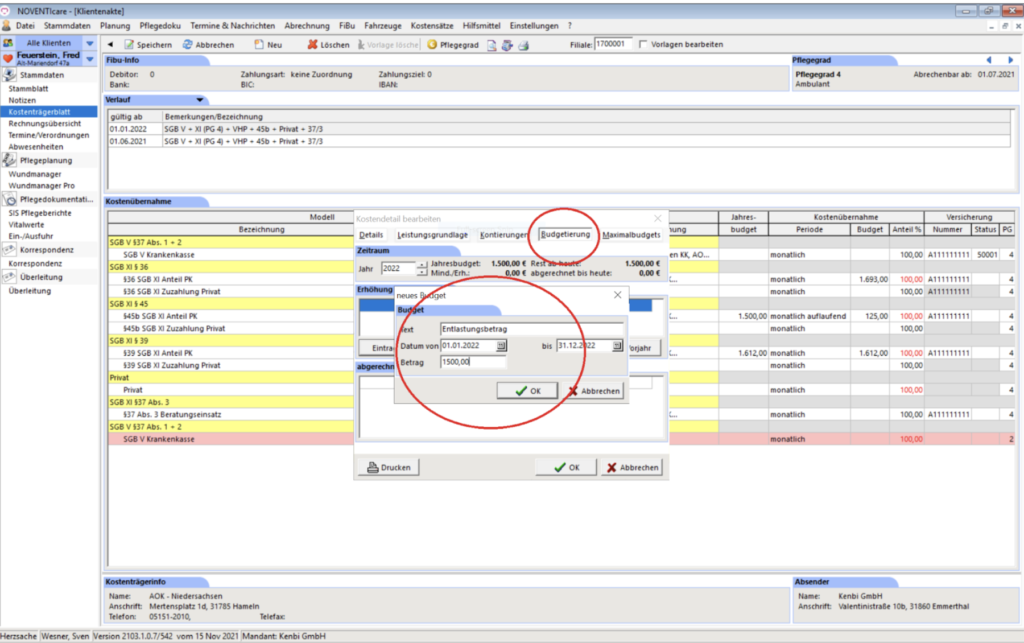The image size is (1024, 643).
Task: Click the Pflegedokumentation section icon in sidebar
Action: [x=9, y=199]
